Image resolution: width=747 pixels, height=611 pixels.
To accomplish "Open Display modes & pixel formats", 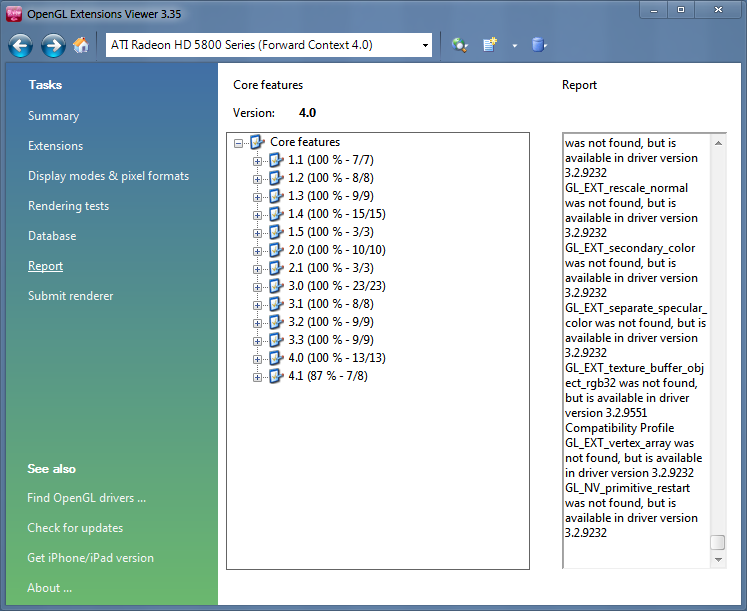I will coord(109,176).
